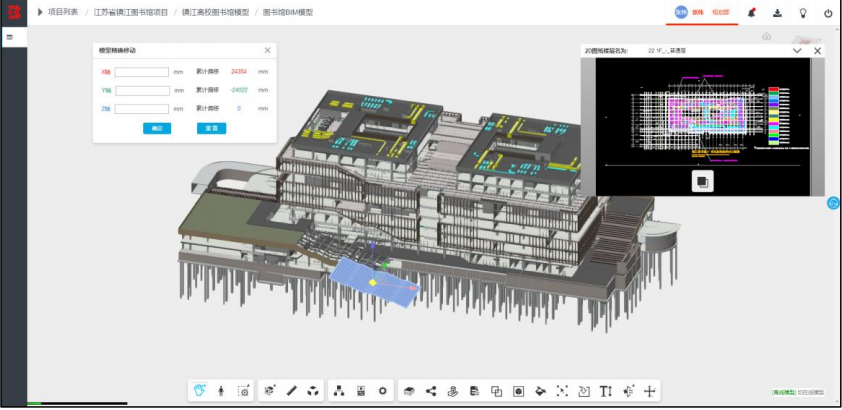Click the download tray icon in header
Screen dimensions: 842x410
pos(778,13)
